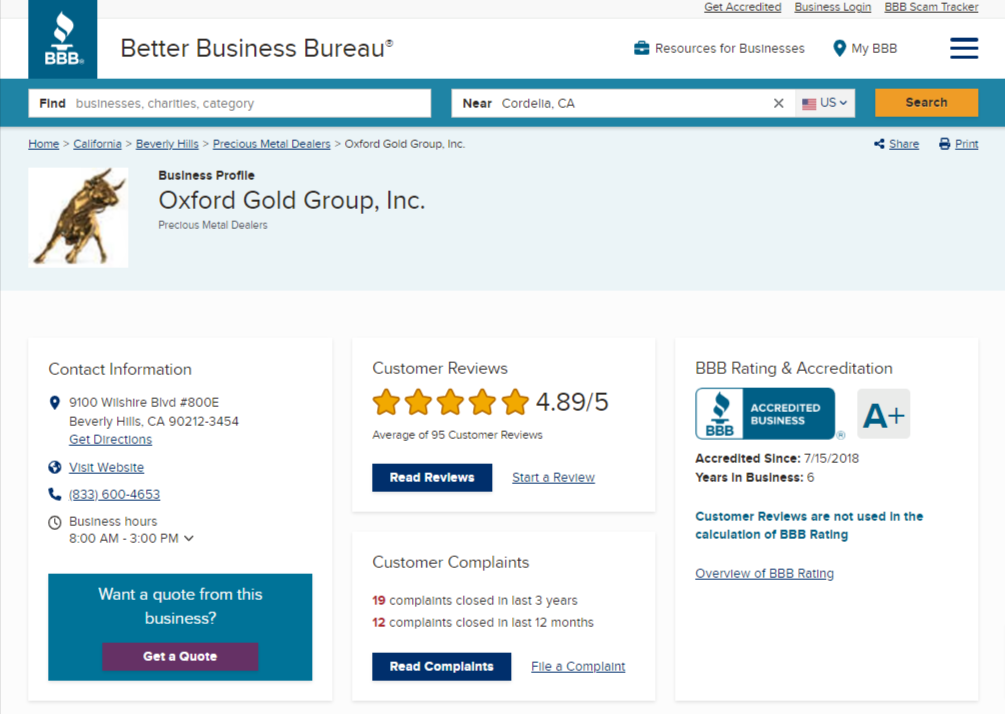
Task: Click the Share link text
Action: [x=904, y=144]
